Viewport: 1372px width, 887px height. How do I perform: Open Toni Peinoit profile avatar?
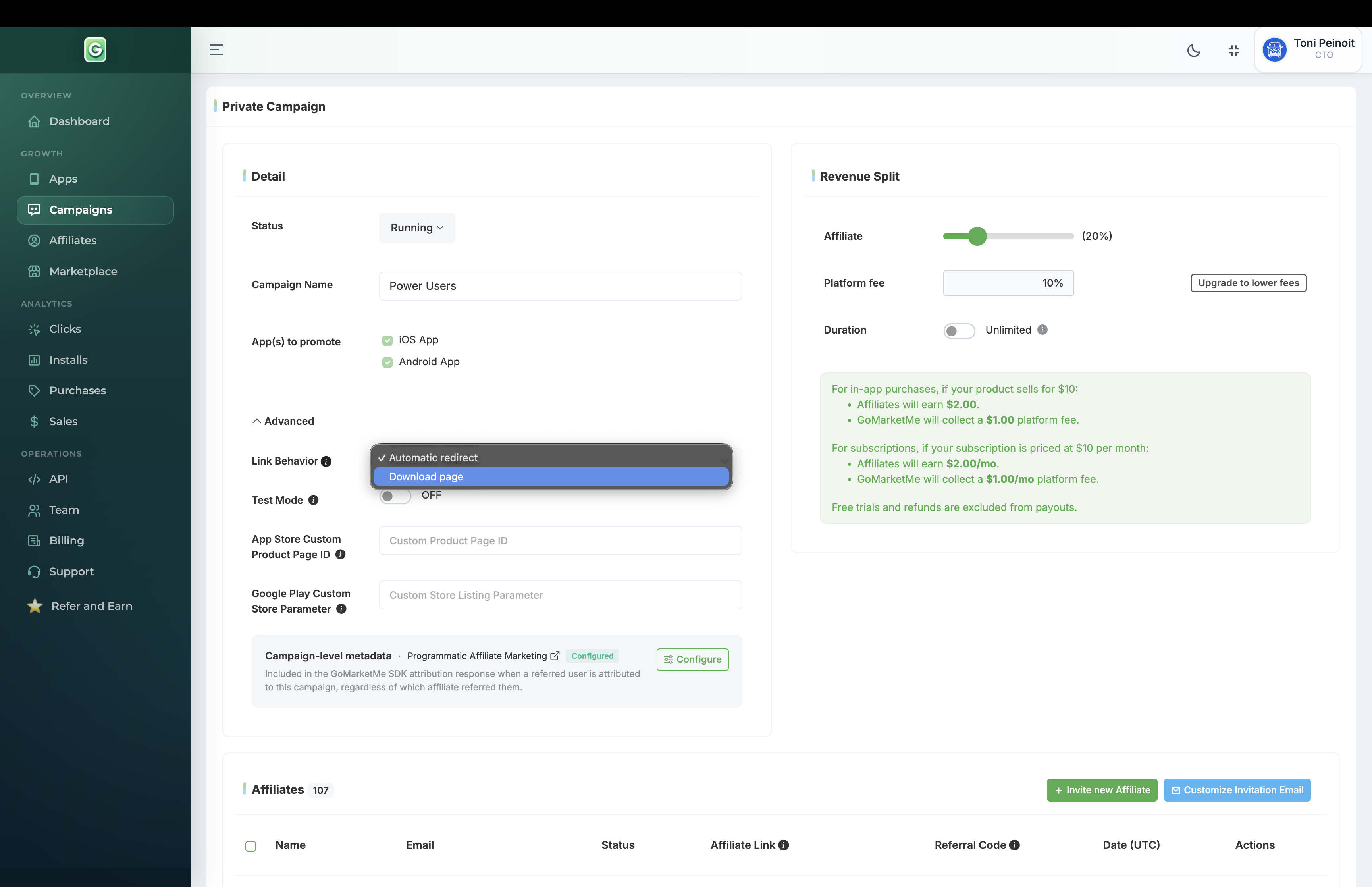coord(1274,50)
